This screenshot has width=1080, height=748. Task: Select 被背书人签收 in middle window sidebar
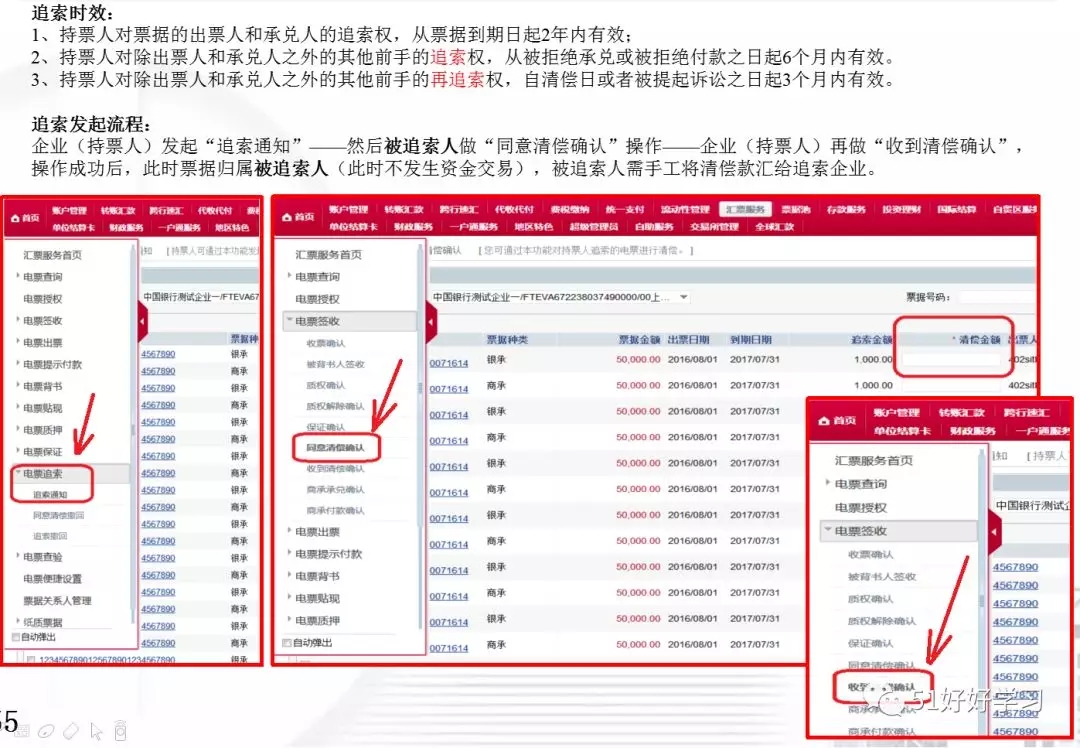click(335, 364)
